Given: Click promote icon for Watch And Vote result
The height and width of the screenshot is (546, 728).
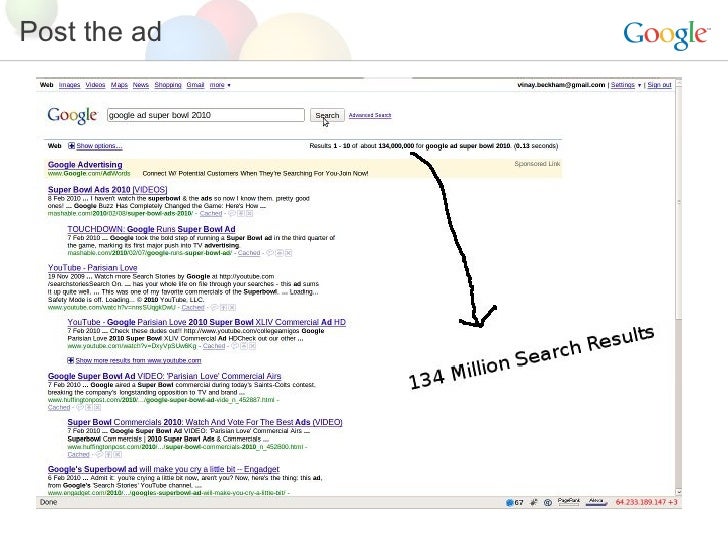Looking at the screenshot, I should [108, 455].
